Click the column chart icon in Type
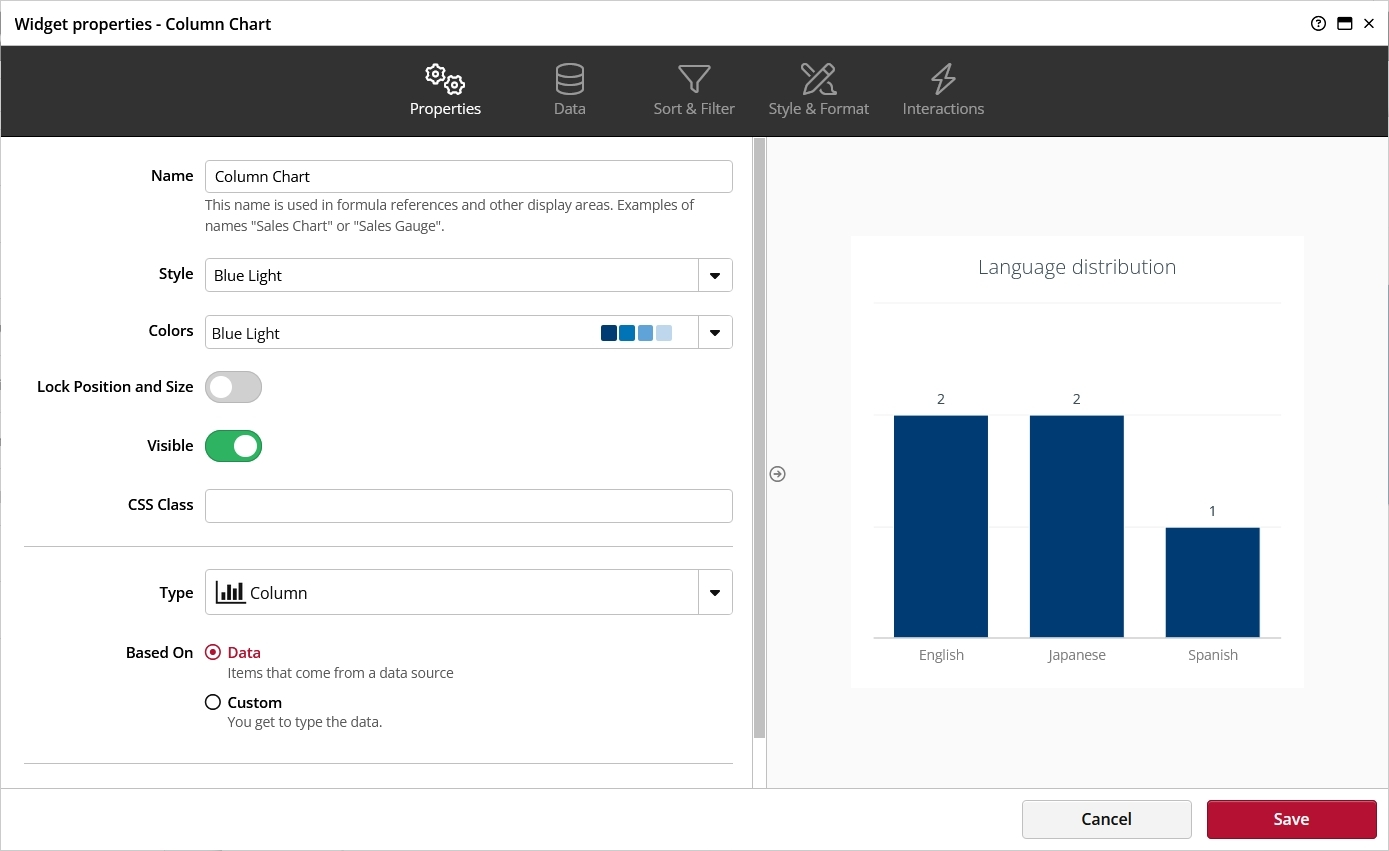1389x851 pixels. click(x=230, y=592)
